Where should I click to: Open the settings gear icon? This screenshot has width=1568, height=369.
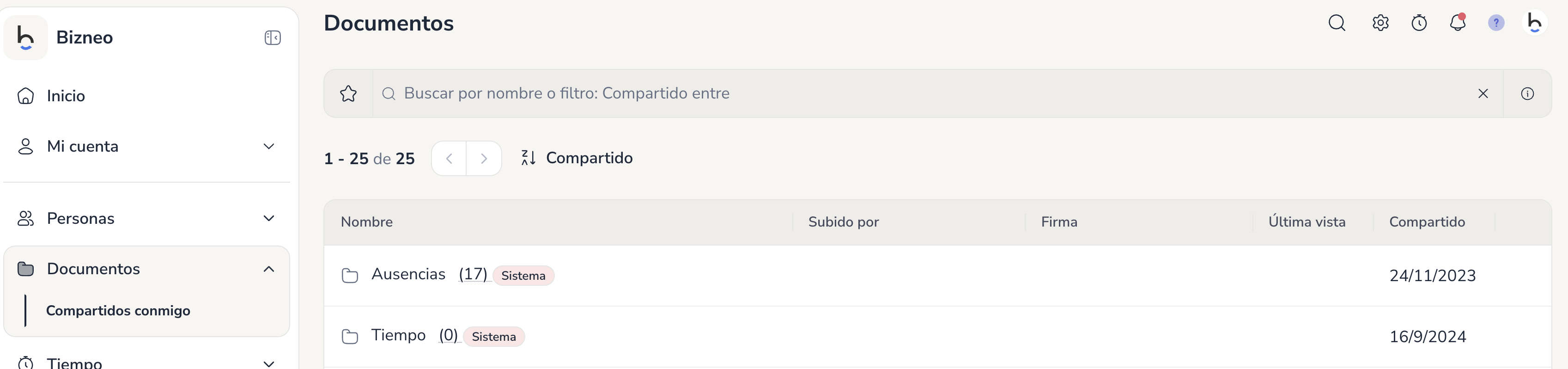click(x=1380, y=23)
